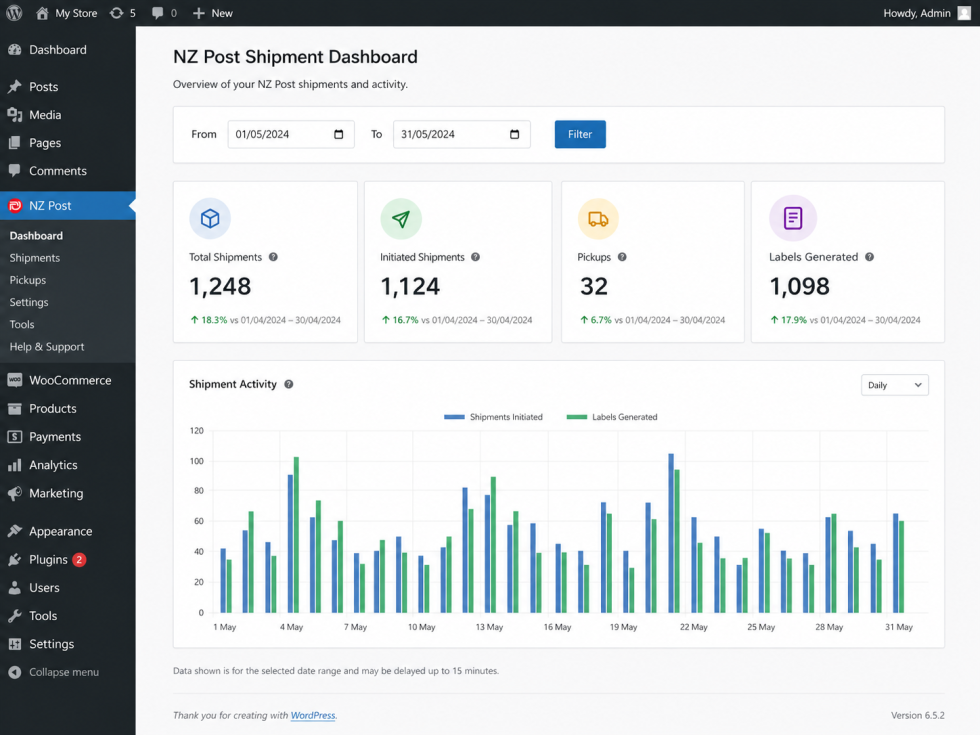Select the NZ Post Dashboard submenu item
Viewport: 980px width, 735px height.
pyautogui.click(x=36, y=236)
